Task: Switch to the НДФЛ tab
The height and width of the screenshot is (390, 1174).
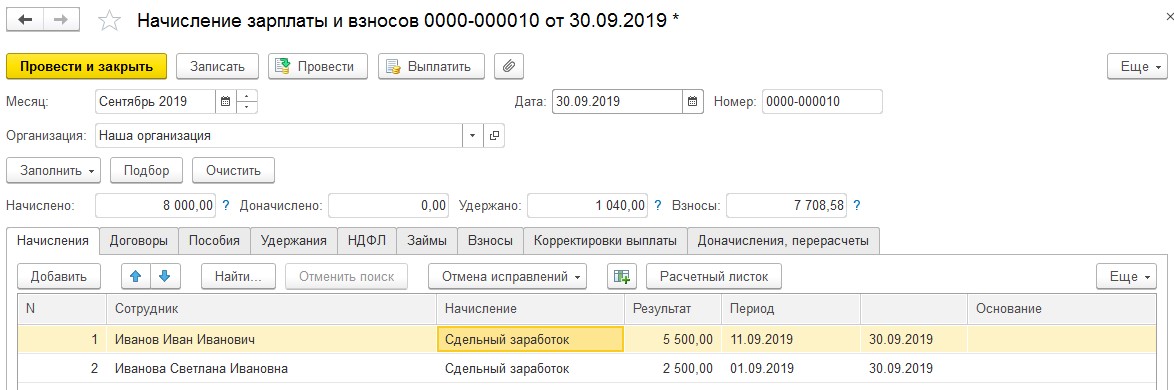Action: tap(367, 240)
